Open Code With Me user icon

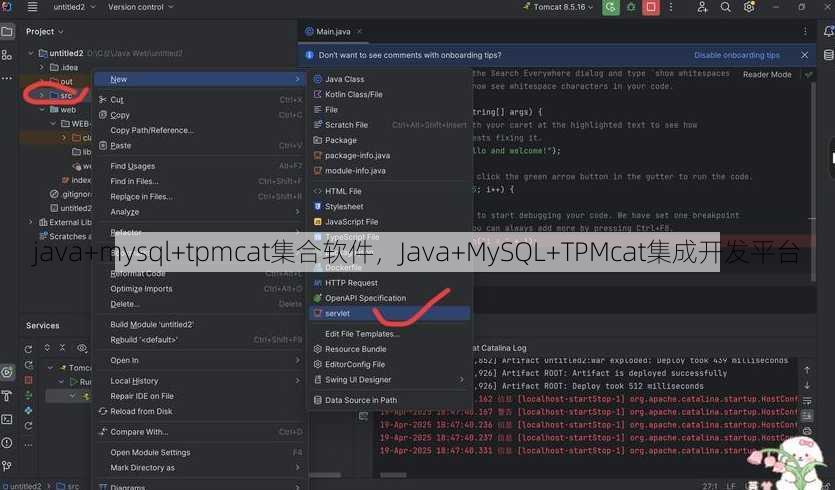[x=702, y=7]
